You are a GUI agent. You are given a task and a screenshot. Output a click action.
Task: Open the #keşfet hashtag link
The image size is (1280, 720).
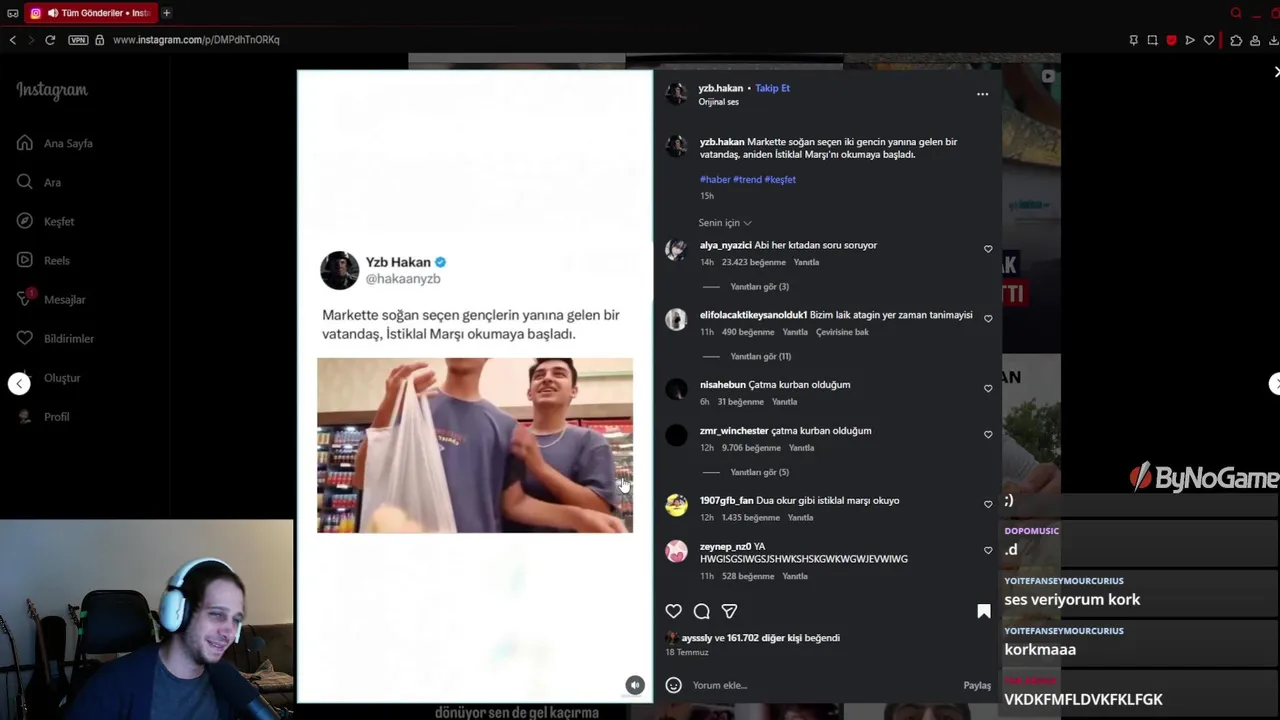point(780,180)
